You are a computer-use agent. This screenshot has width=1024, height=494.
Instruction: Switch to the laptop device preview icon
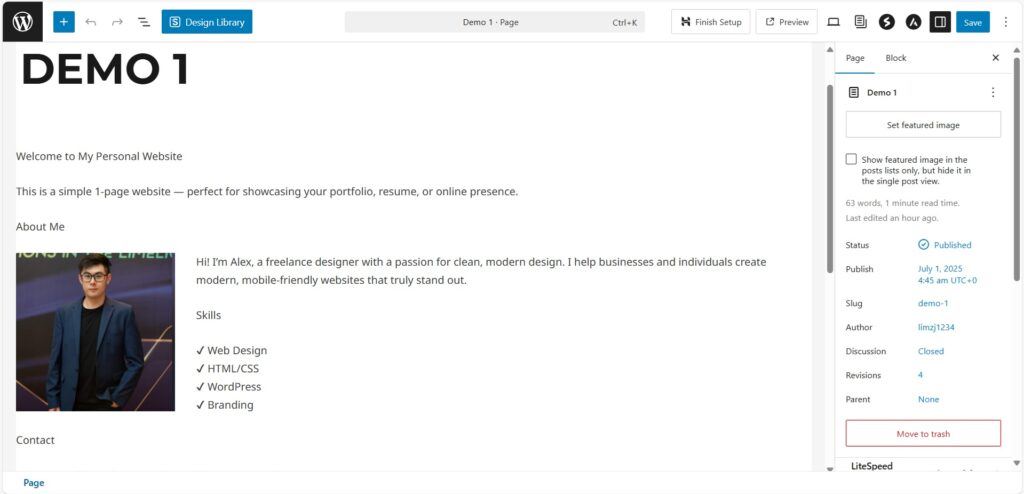coord(833,22)
